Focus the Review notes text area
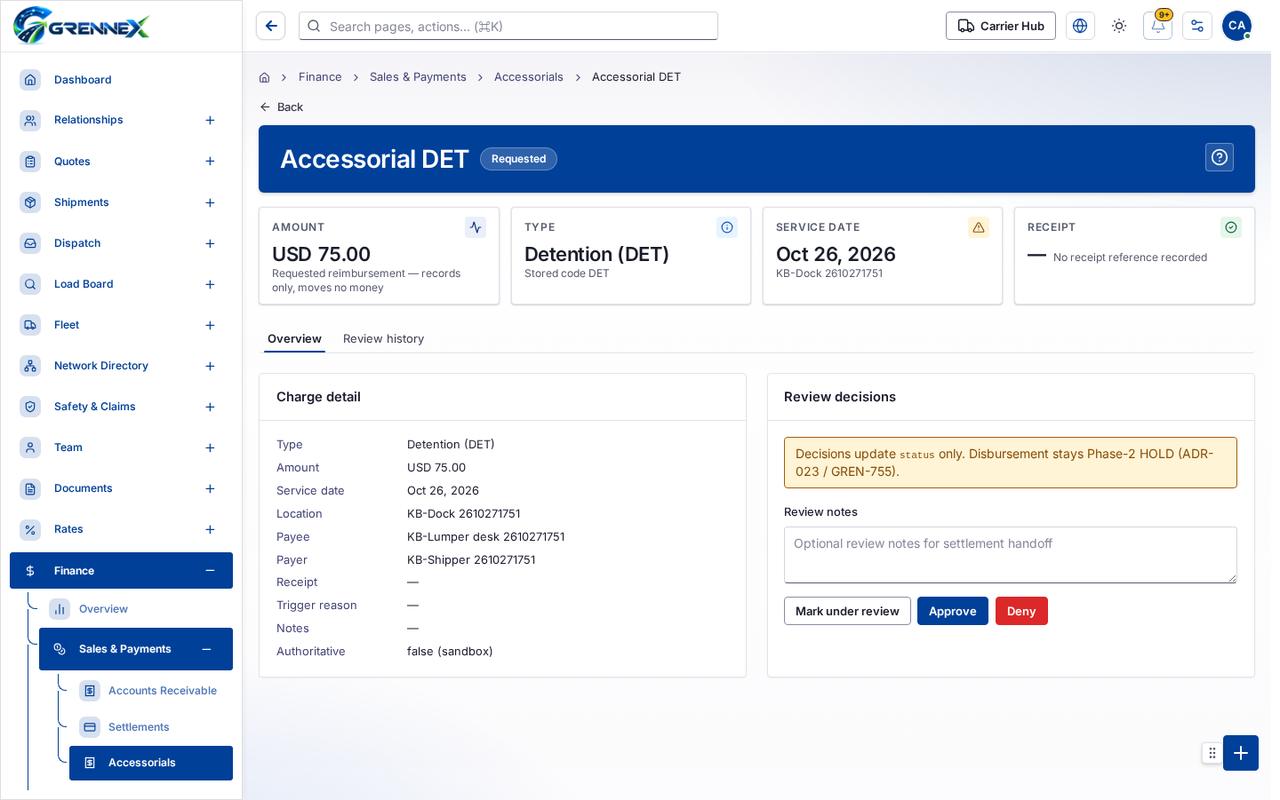Screen dimensions: 1280x800 click(x=1010, y=555)
